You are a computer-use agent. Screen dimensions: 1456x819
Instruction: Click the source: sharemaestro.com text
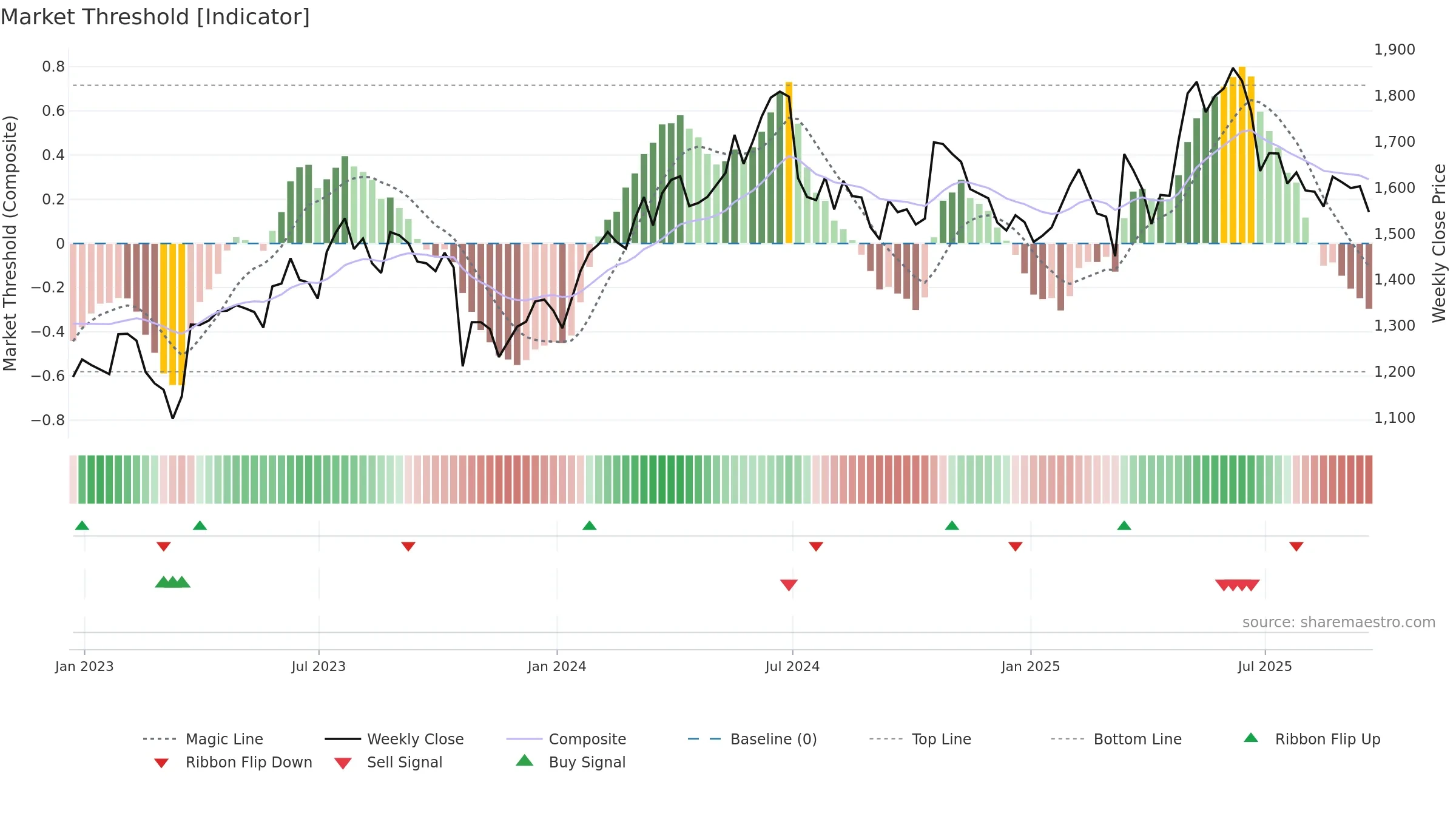click(x=1339, y=622)
